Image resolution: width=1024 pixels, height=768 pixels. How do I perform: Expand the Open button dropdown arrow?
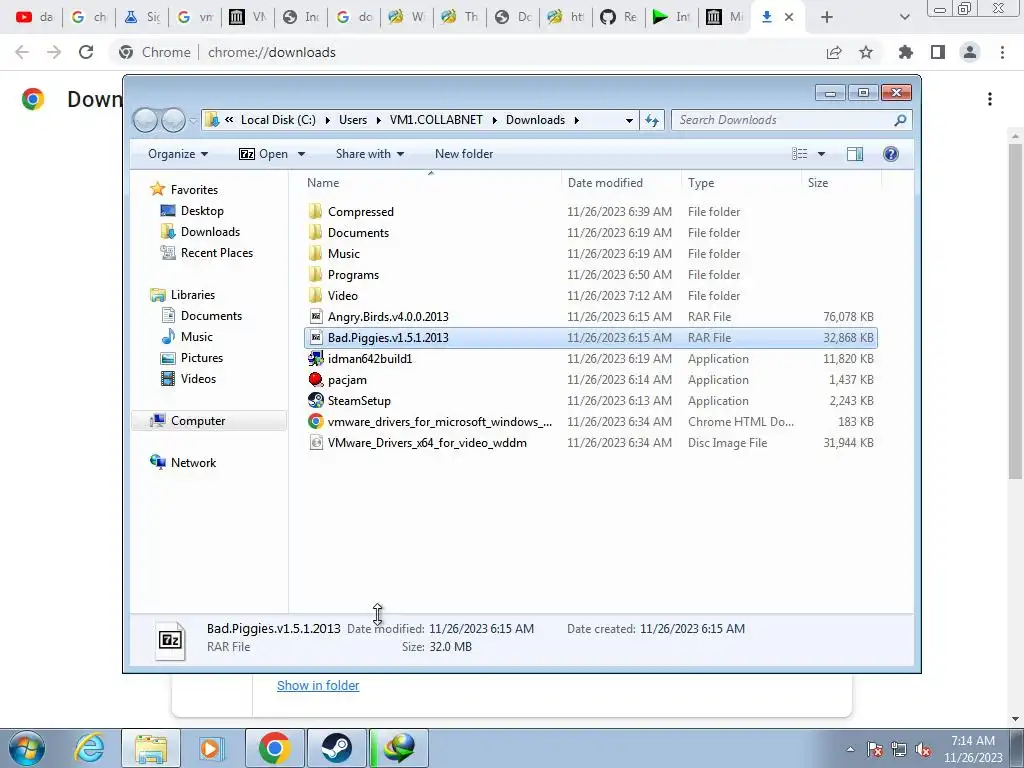click(x=301, y=154)
